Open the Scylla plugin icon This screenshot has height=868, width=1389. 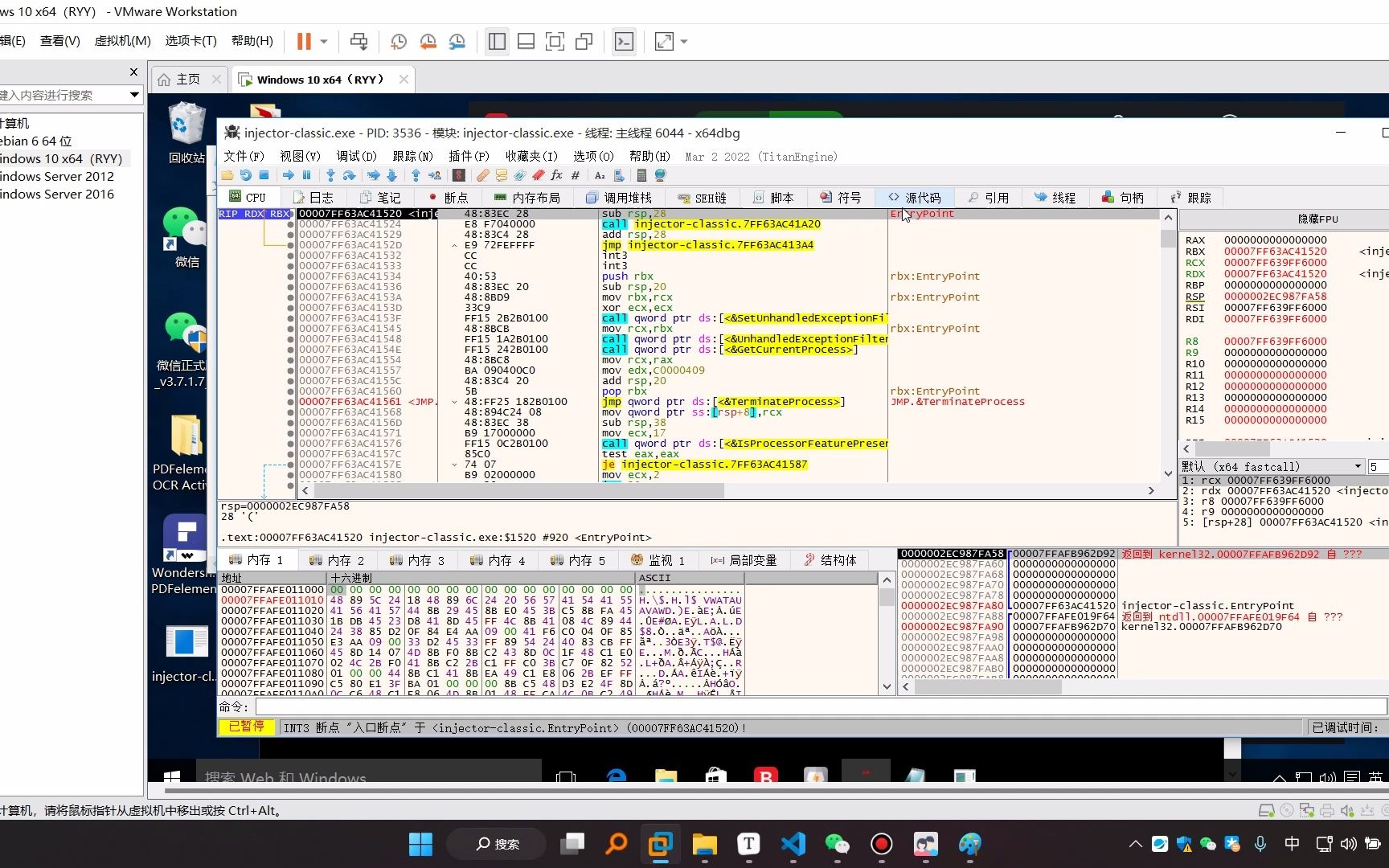point(459,175)
